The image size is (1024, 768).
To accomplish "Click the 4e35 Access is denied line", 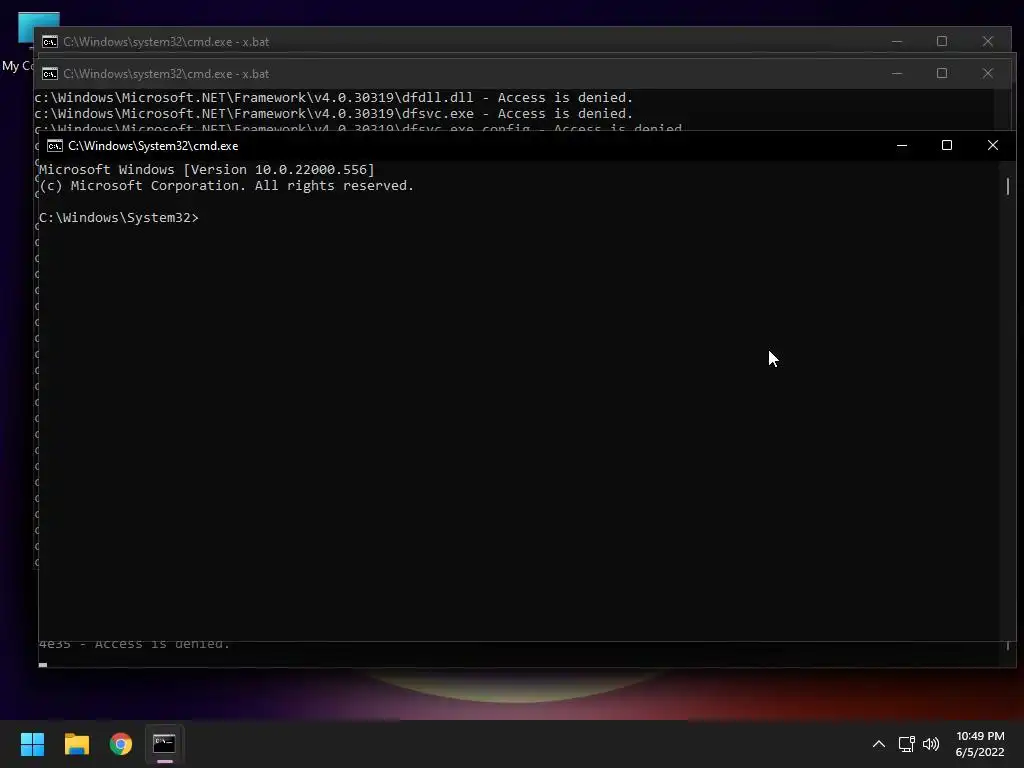I will 135,645.
